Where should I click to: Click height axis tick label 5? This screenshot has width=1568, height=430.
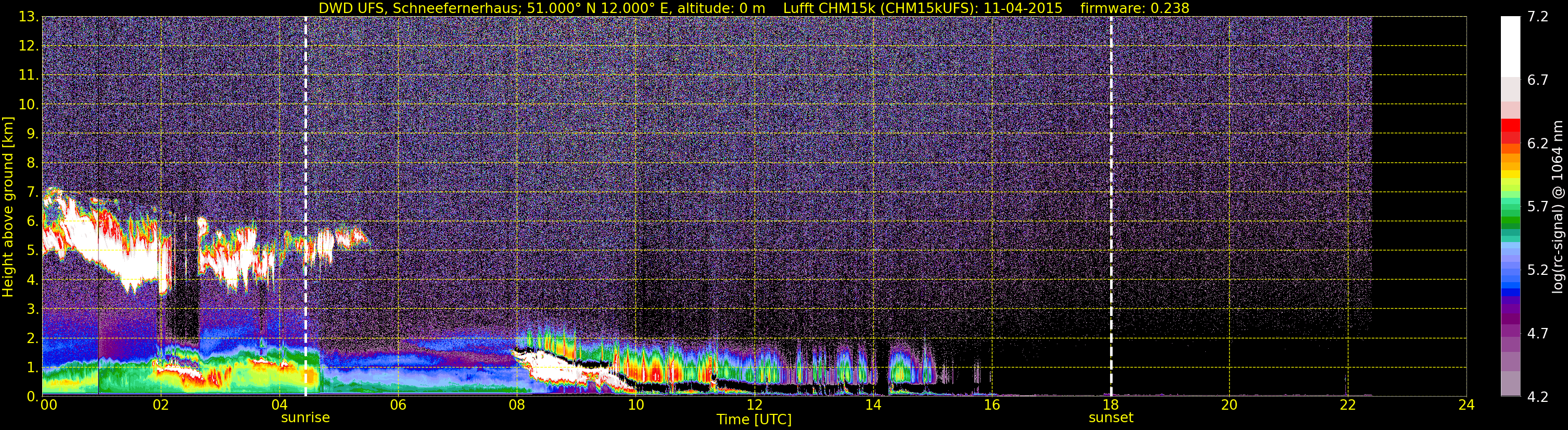click(x=33, y=251)
